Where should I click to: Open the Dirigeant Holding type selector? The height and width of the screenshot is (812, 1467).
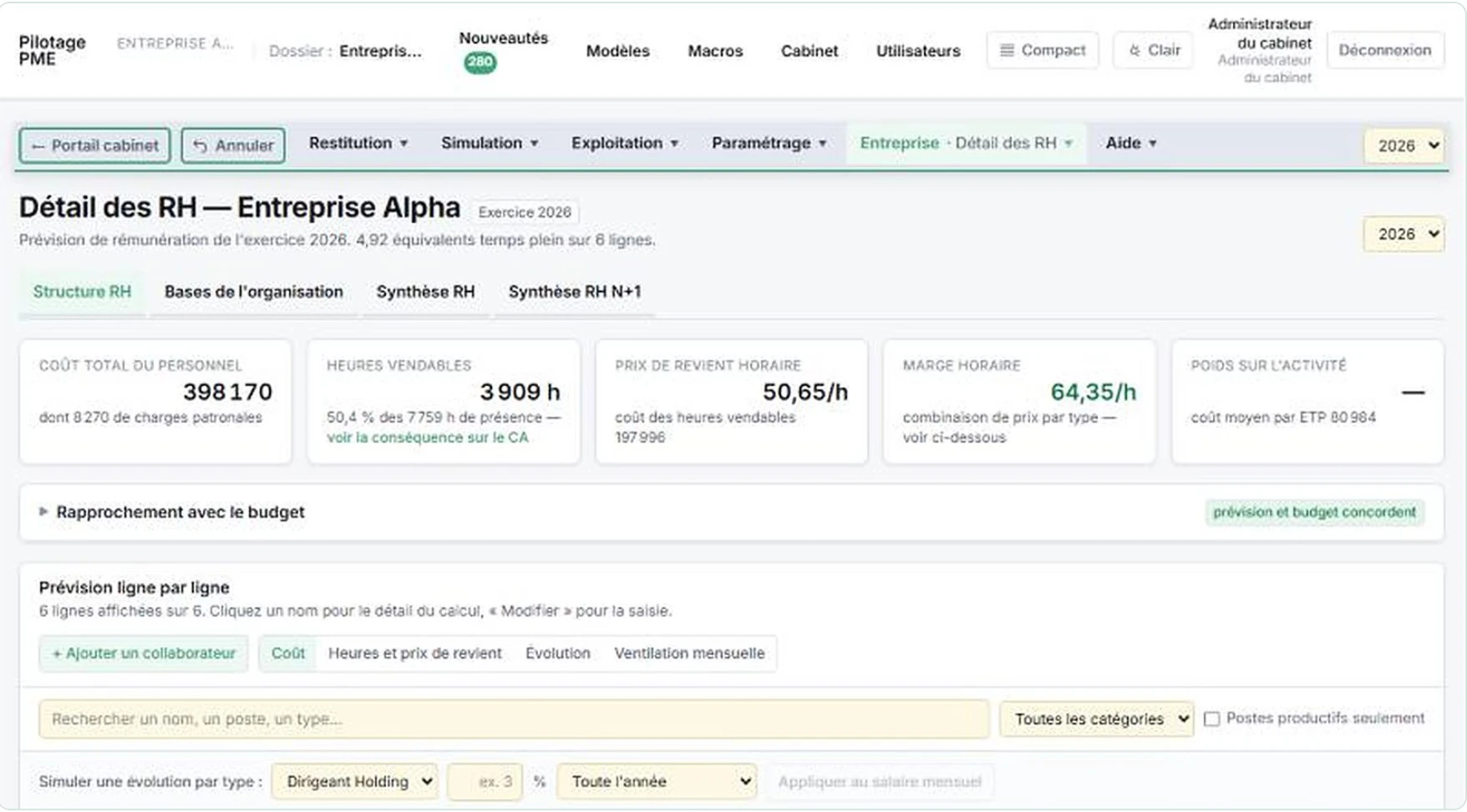click(x=355, y=782)
